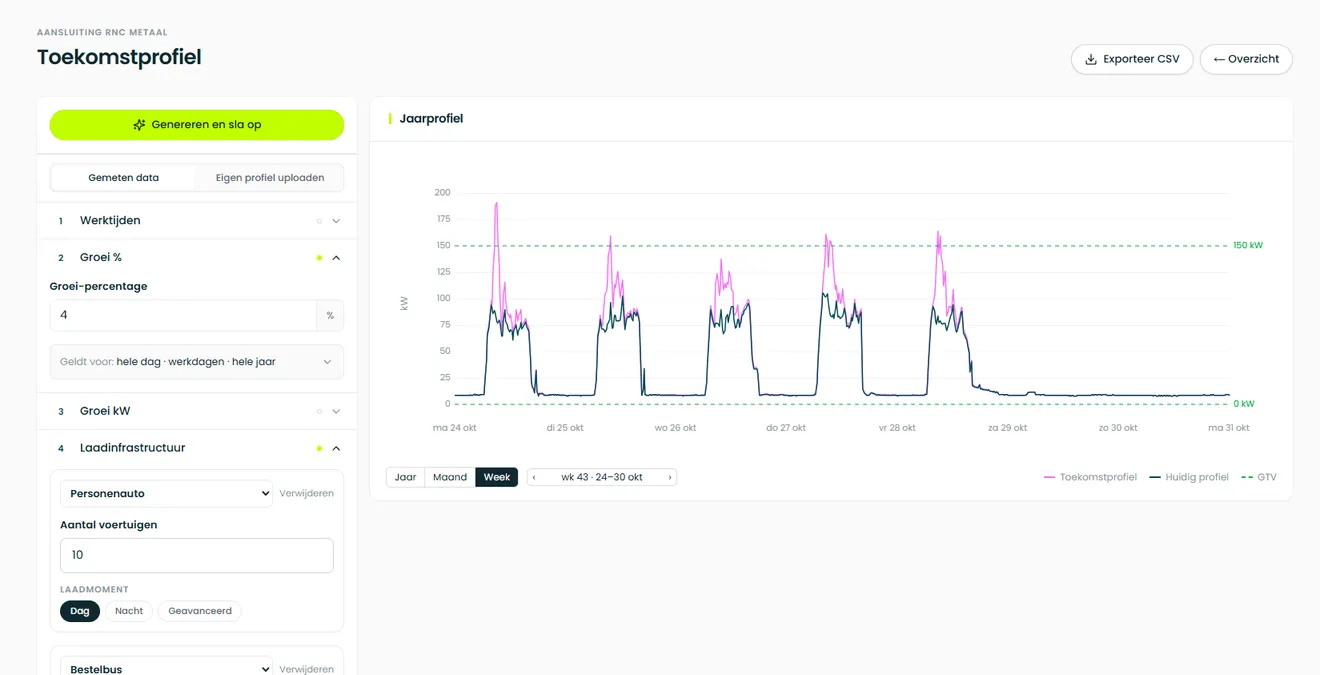Go to previous week using the left arrow
The image size is (1320, 675).
point(534,478)
